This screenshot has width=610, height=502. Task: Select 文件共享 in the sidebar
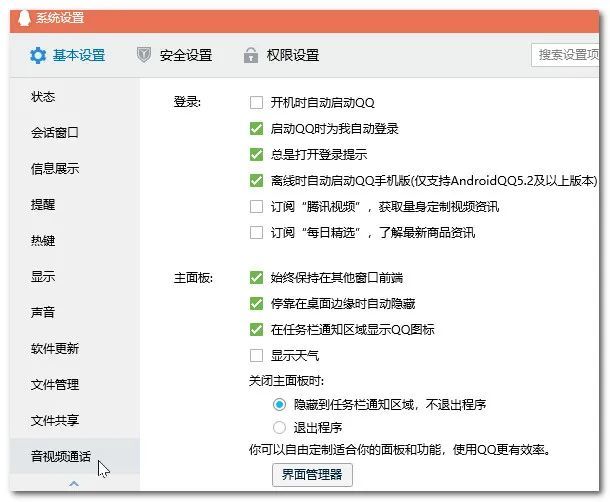[55, 420]
